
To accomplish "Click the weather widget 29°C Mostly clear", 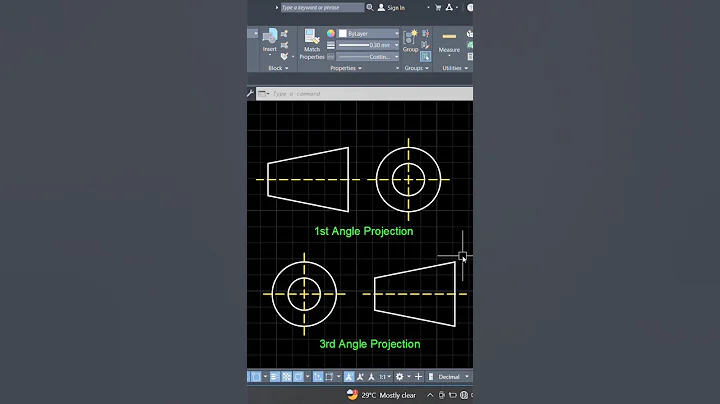I will point(382,395).
